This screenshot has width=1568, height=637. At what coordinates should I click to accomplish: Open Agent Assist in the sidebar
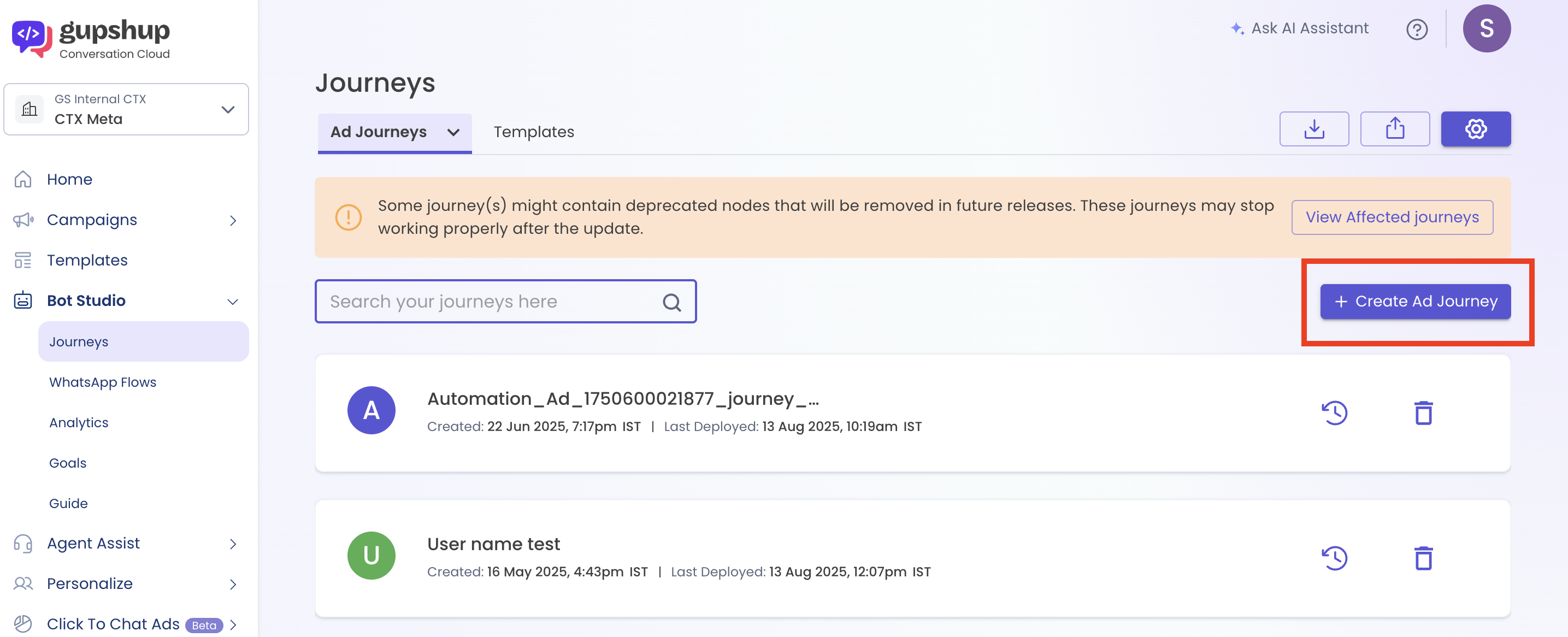pyautogui.click(x=93, y=543)
